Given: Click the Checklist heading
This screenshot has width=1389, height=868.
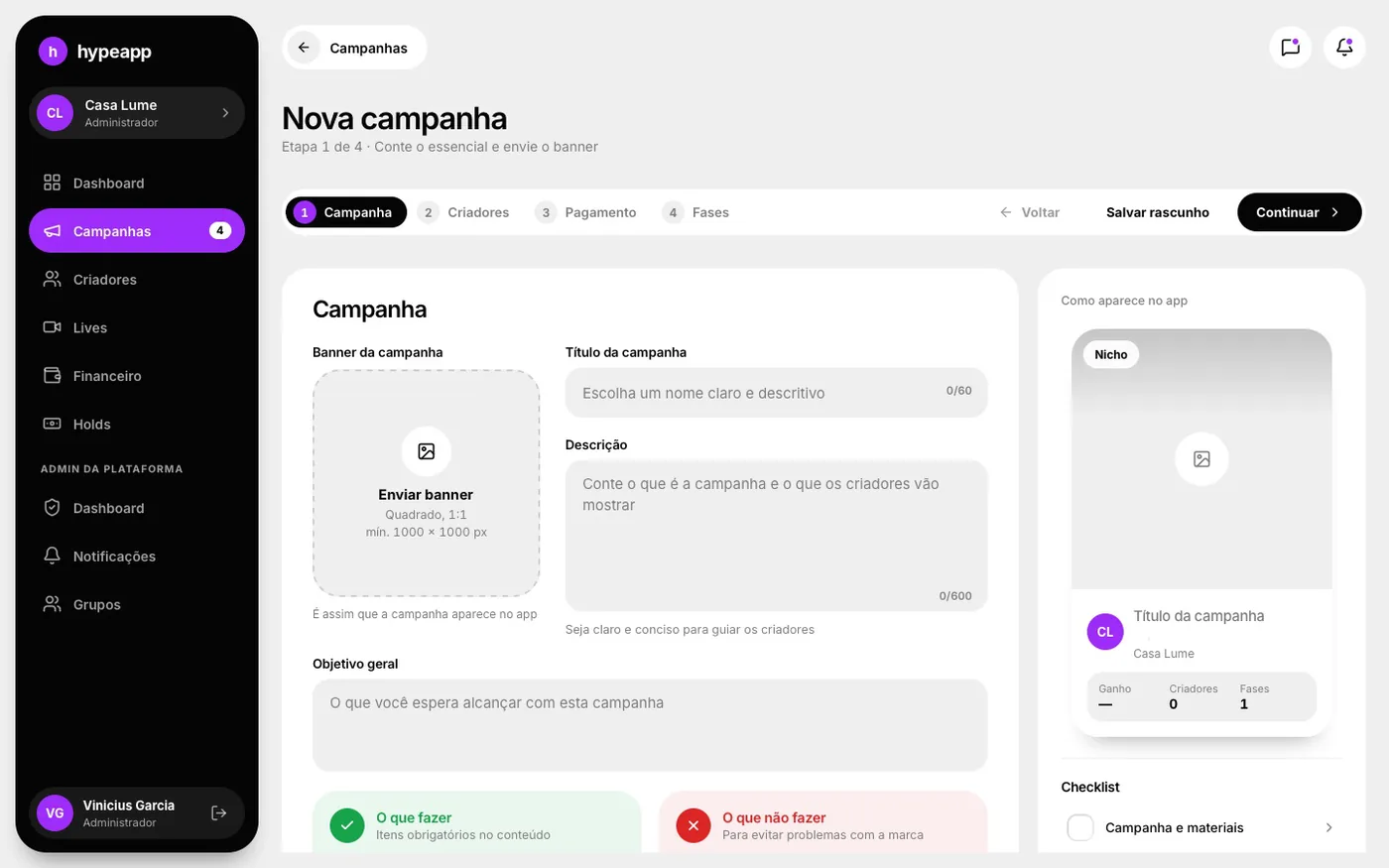Looking at the screenshot, I should (1090, 787).
